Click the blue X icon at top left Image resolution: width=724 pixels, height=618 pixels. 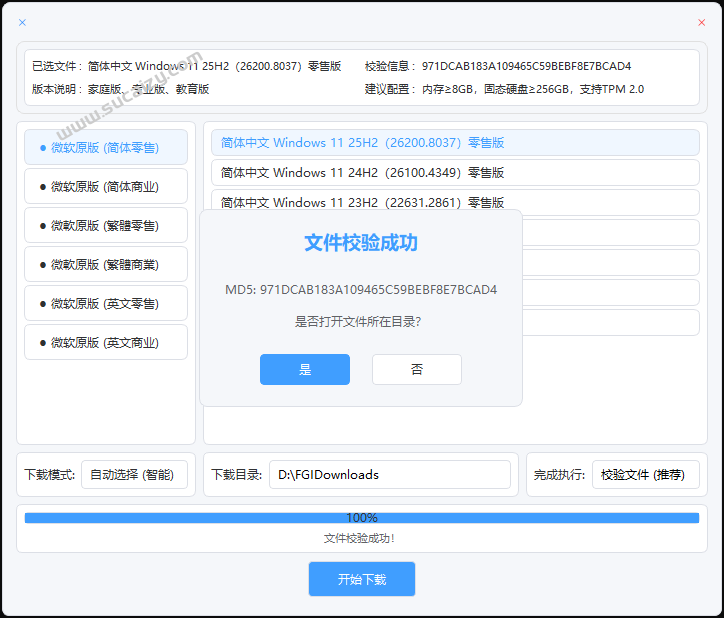pos(22,22)
